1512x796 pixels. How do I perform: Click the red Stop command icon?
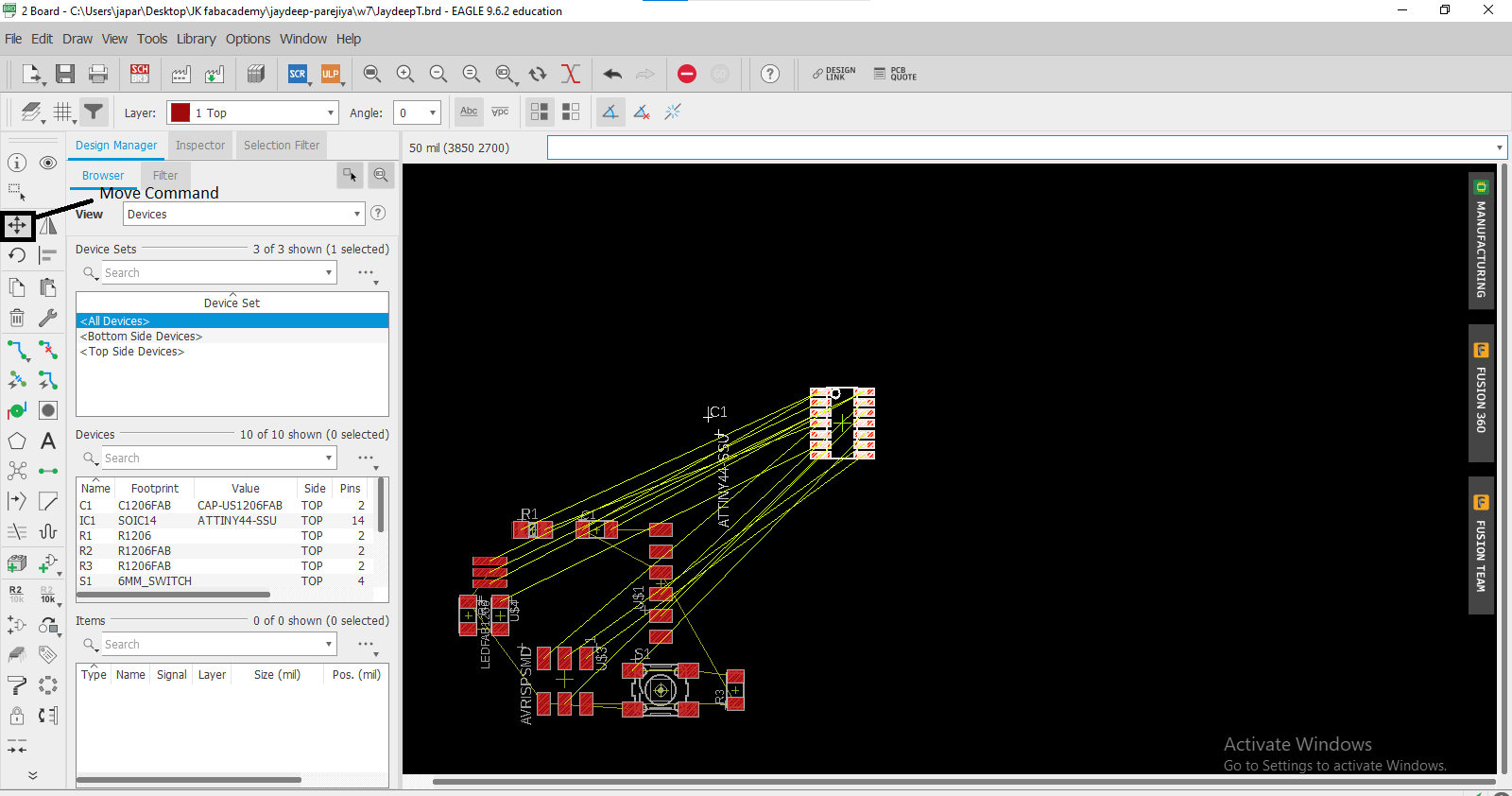pos(687,74)
